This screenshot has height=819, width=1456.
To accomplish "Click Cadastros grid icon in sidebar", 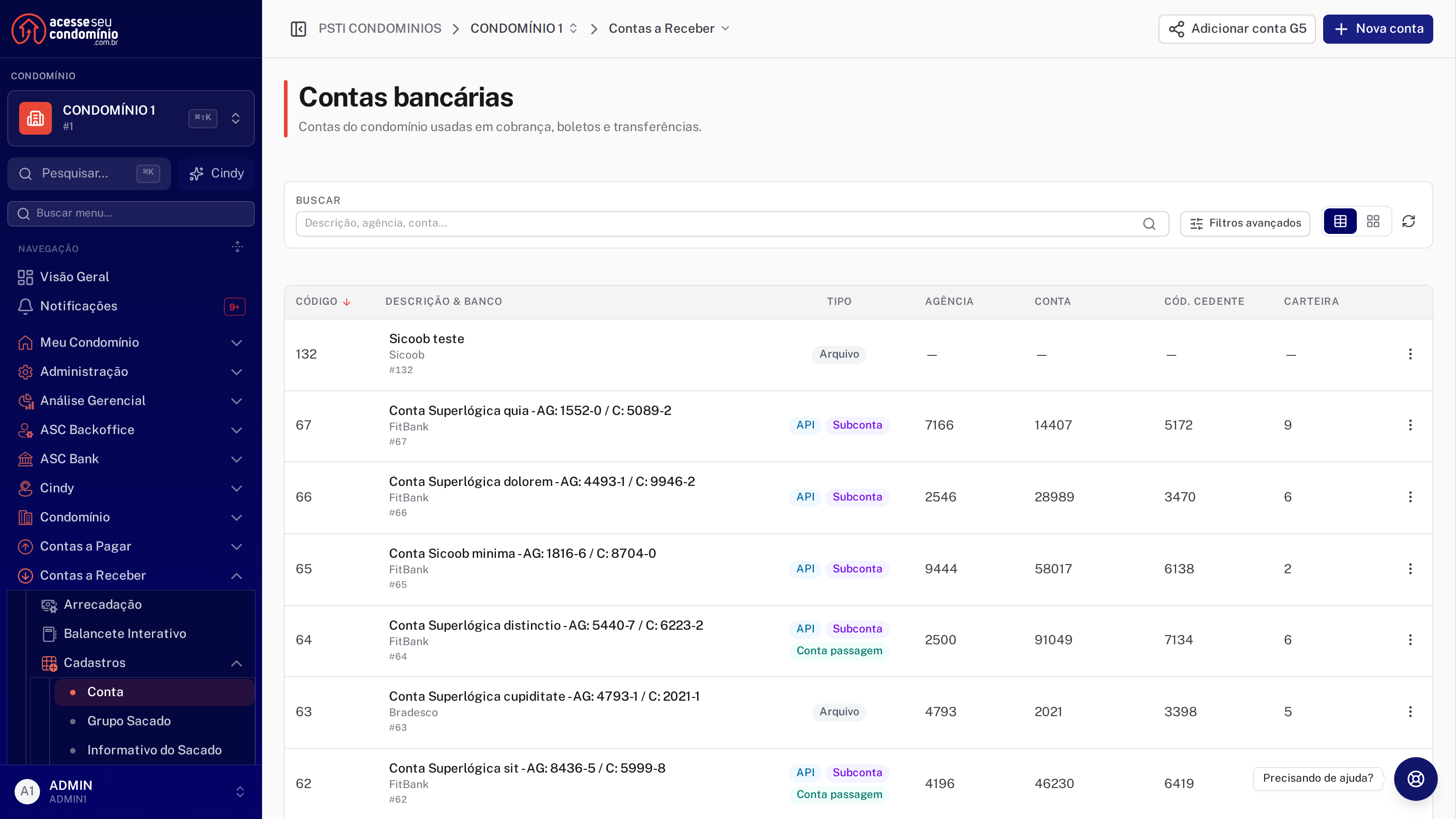I will pos(49,663).
